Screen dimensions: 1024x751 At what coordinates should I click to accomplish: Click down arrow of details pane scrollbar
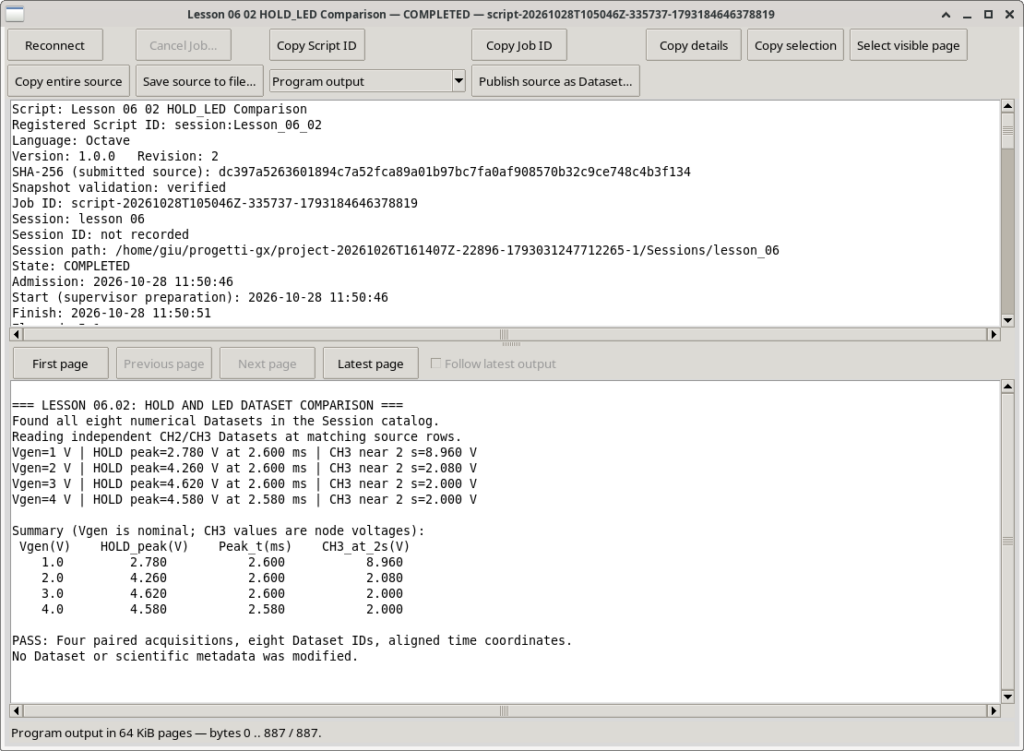click(1008, 320)
